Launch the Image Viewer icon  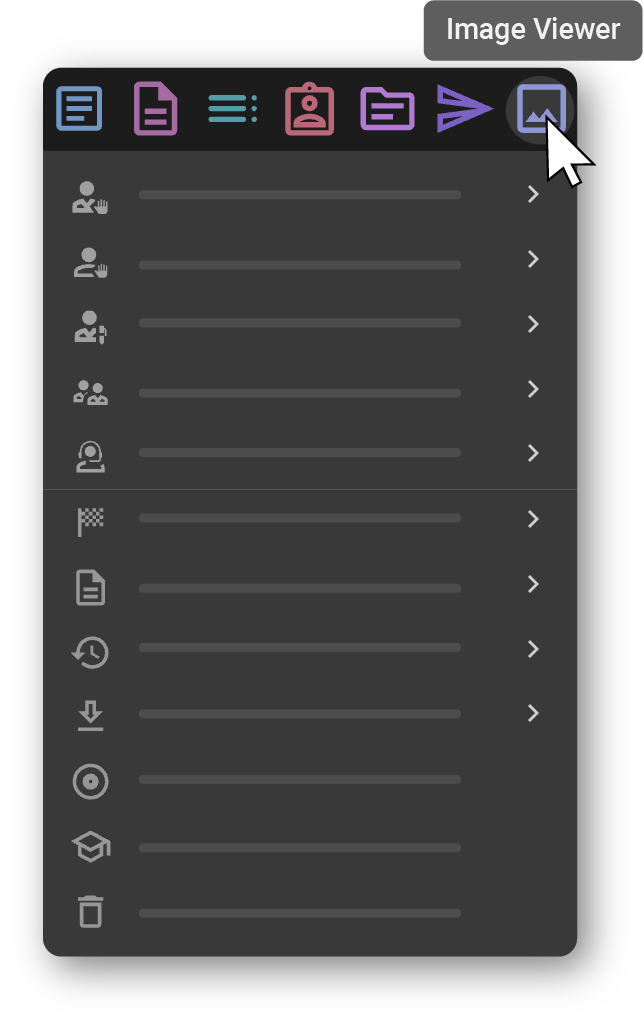point(540,109)
